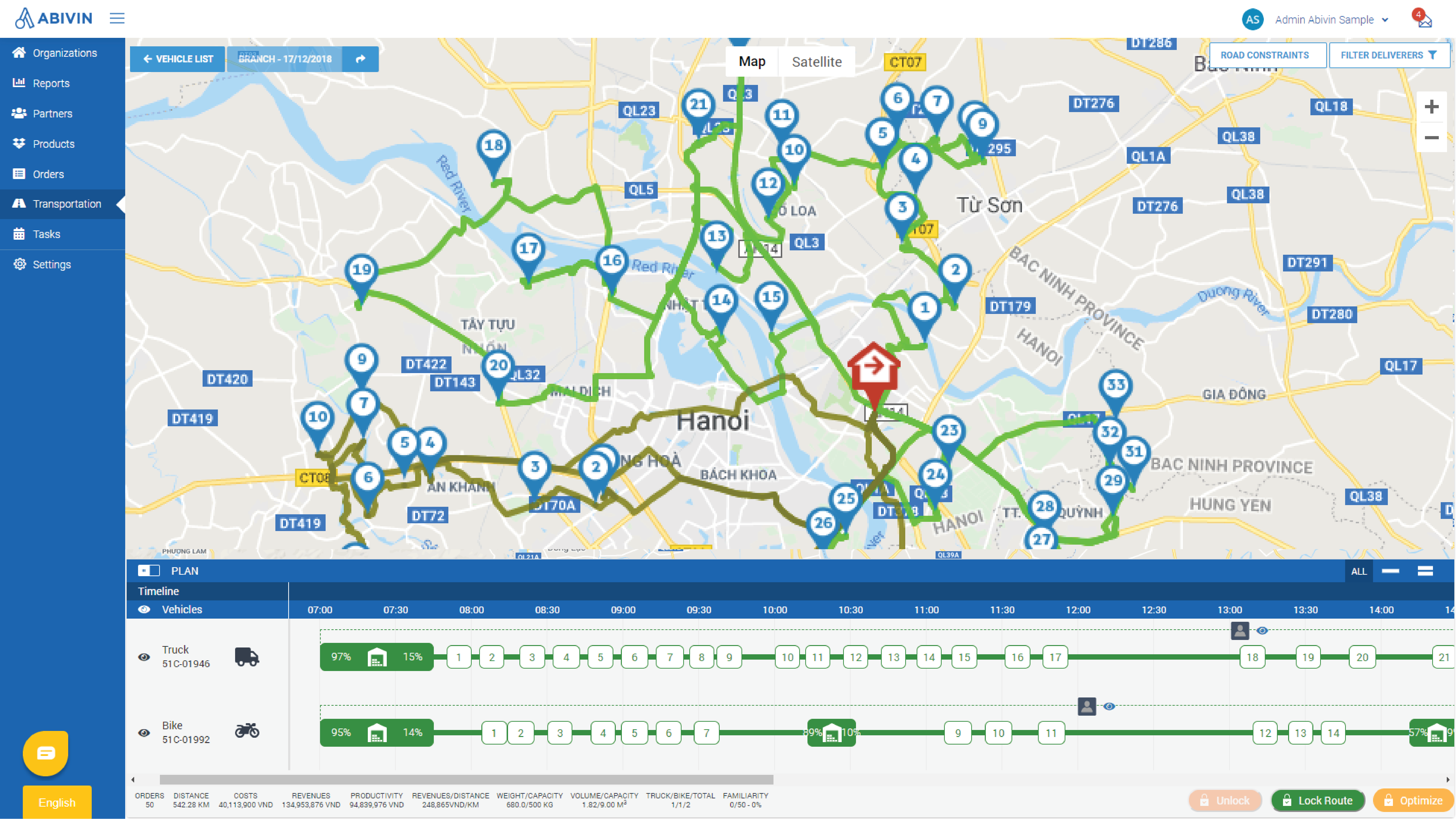The image size is (1456, 819).
Task: Toggle visibility of all vehicles
Action: pyautogui.click(x=144, y=609)
